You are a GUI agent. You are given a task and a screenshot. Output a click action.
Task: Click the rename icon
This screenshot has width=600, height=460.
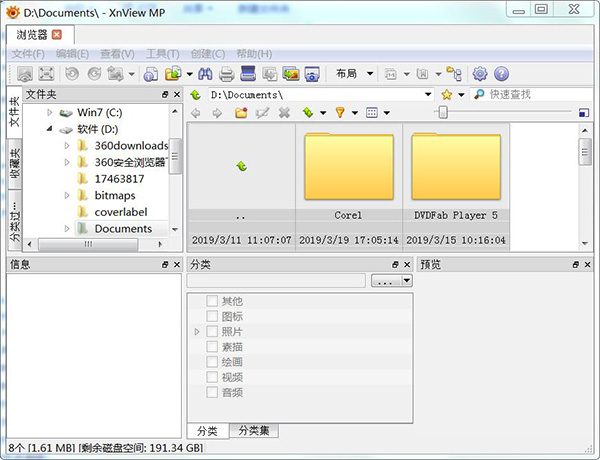(x=262, y=113)
